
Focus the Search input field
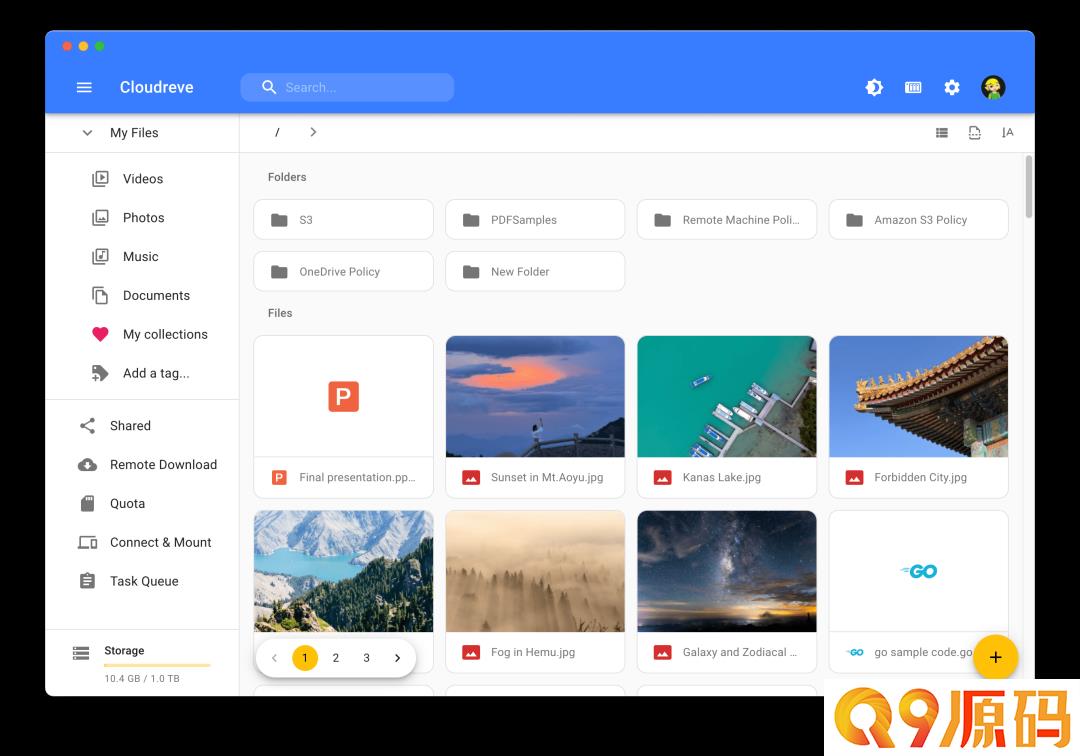point(347,87)
